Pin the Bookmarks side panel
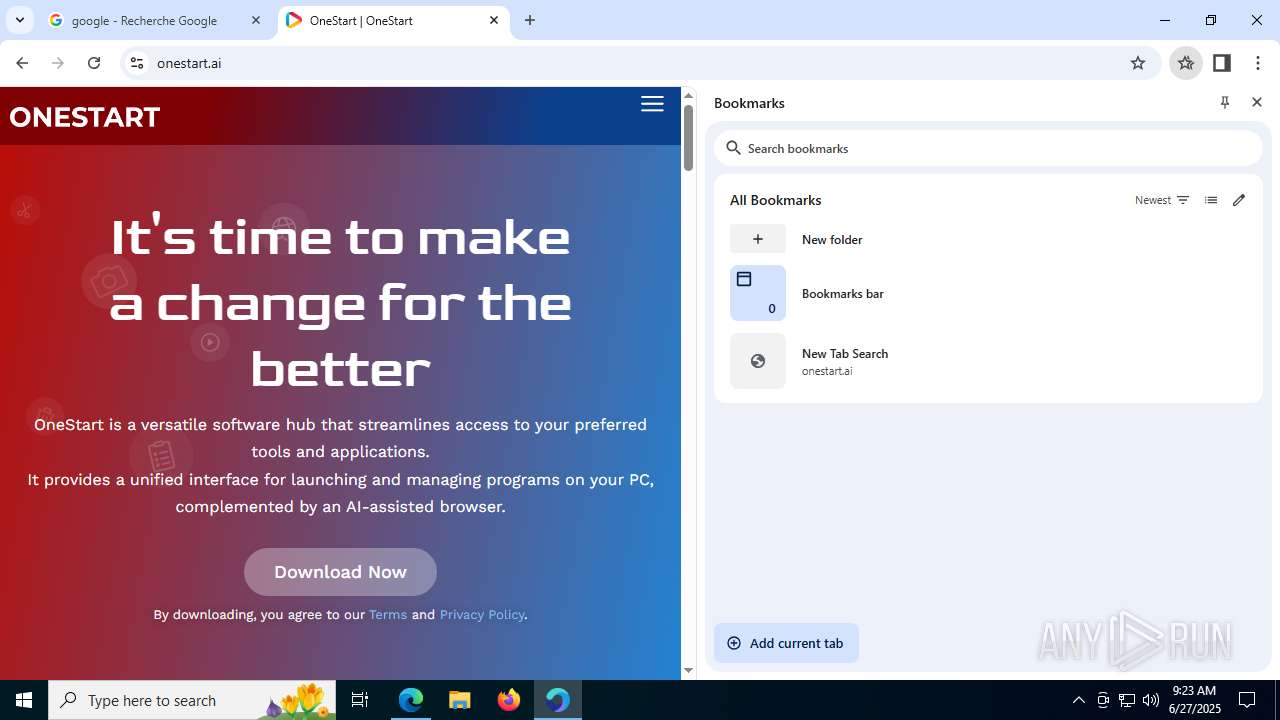 [1225, 102]
